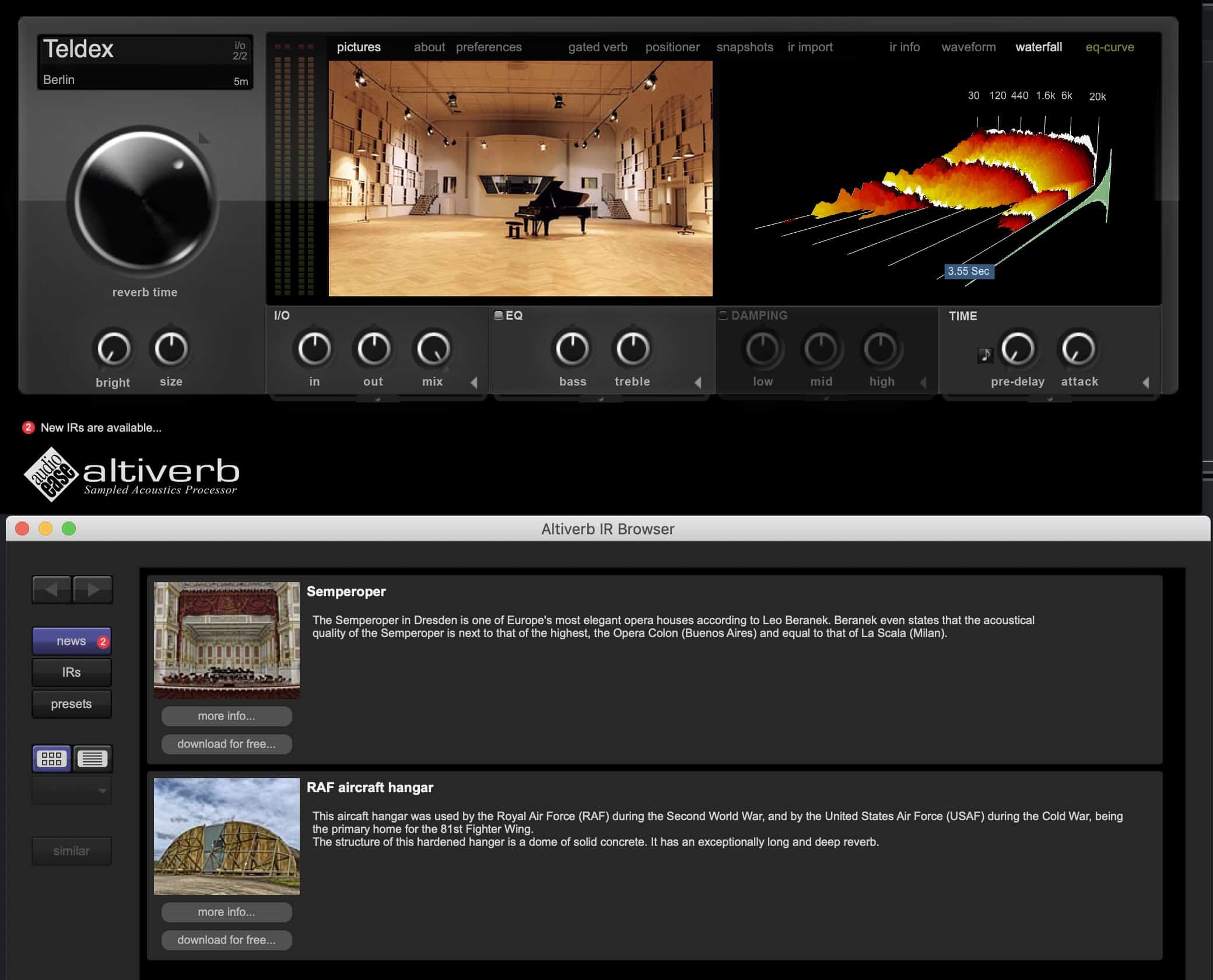This screenshot has height=980, width=1213.
Task: Switch to the ir info view
Action: tap(905, 47)
